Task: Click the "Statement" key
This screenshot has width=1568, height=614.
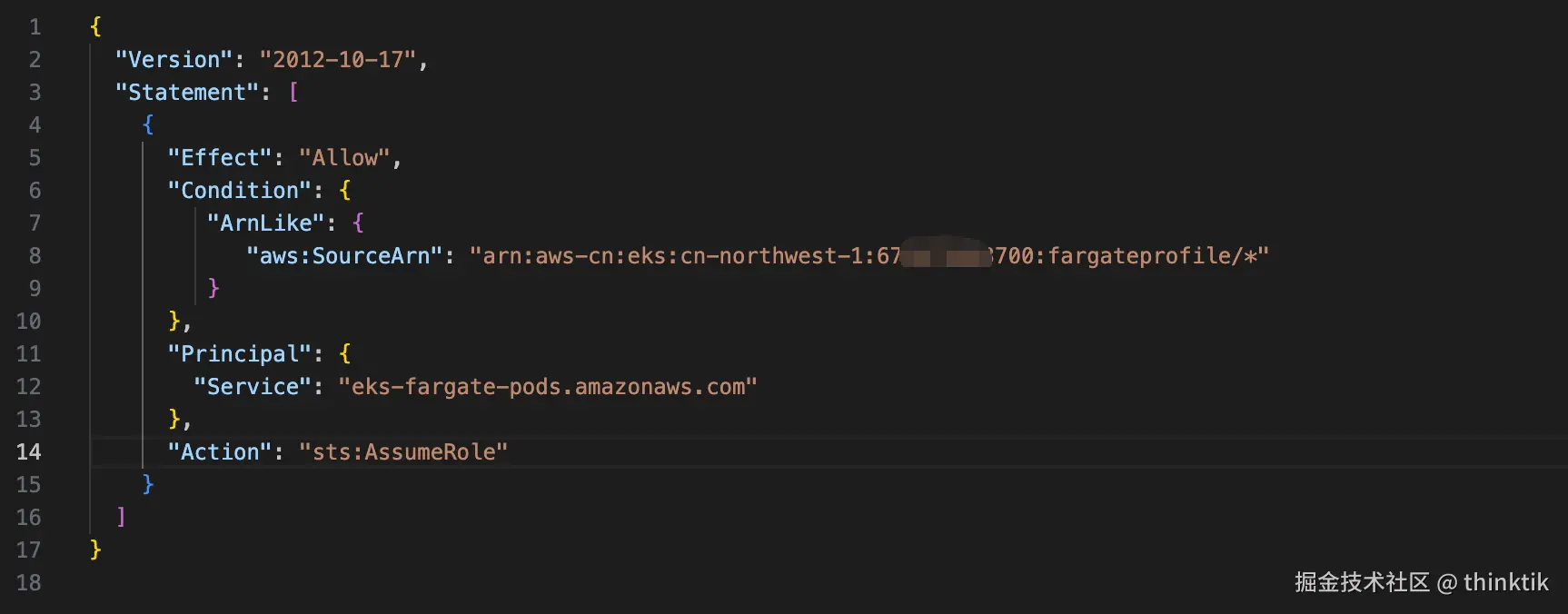Action: (x=187, y=92)
